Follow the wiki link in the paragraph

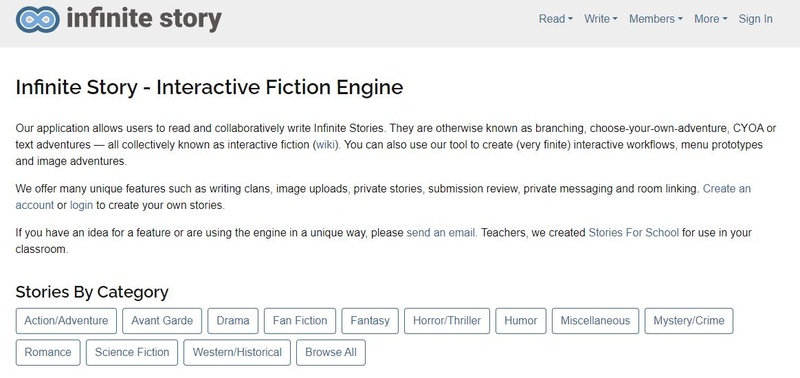326,145
